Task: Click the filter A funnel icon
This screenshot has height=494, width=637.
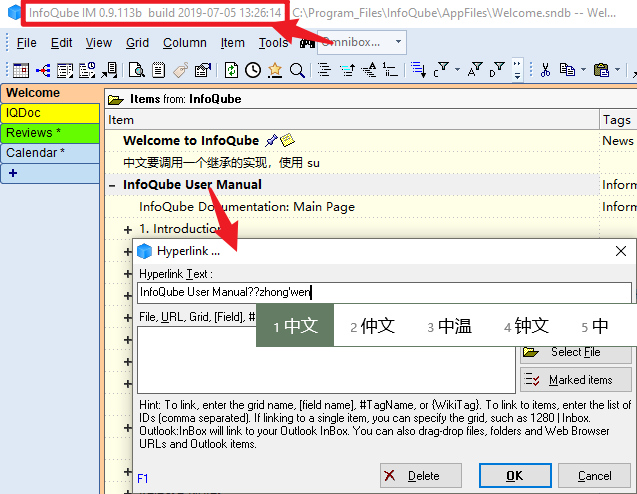Action: tap(475, 70)
